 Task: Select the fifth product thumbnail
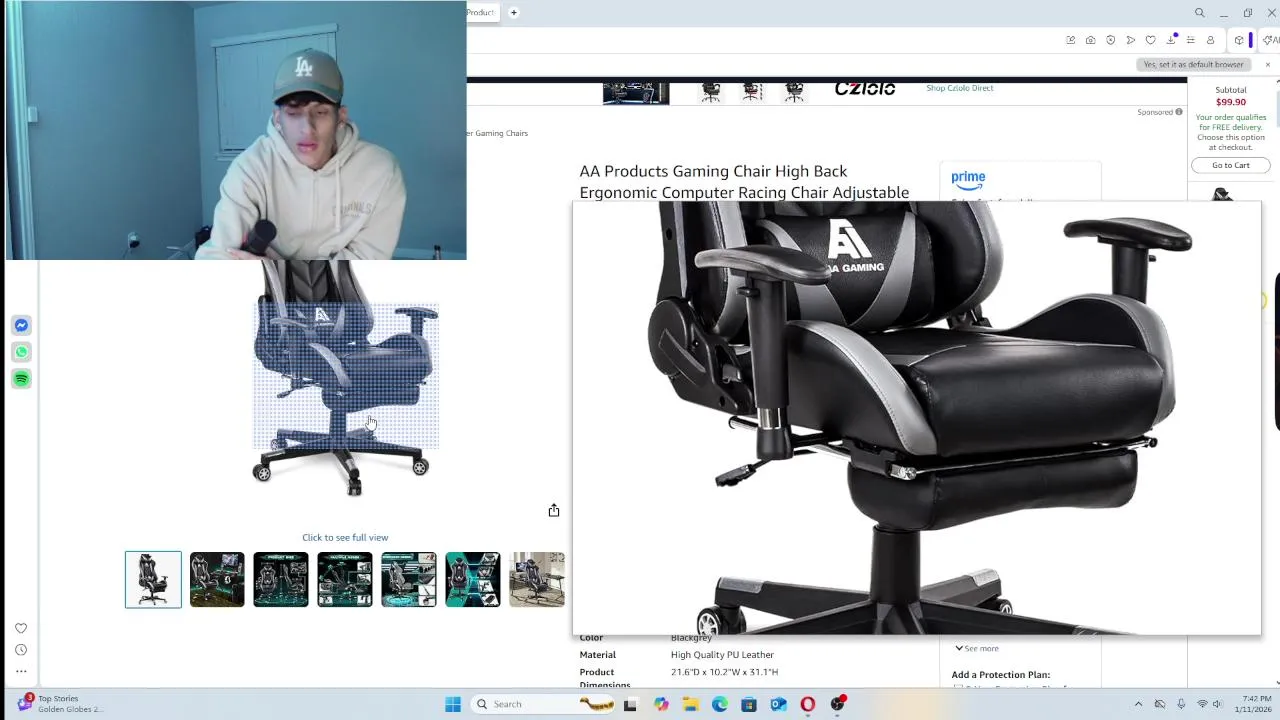(409, 579)
